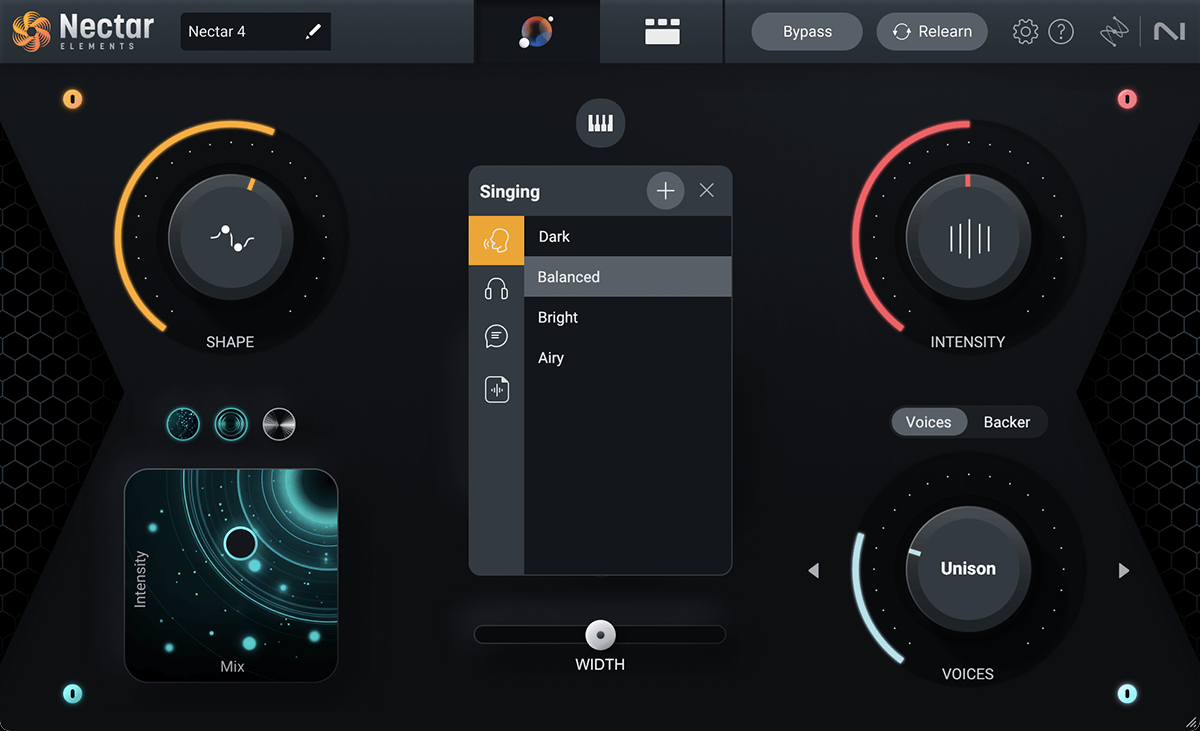This screenshot has height=731, width=1200.
Task: Click the Width slider handle
Action: coord(600,634)
